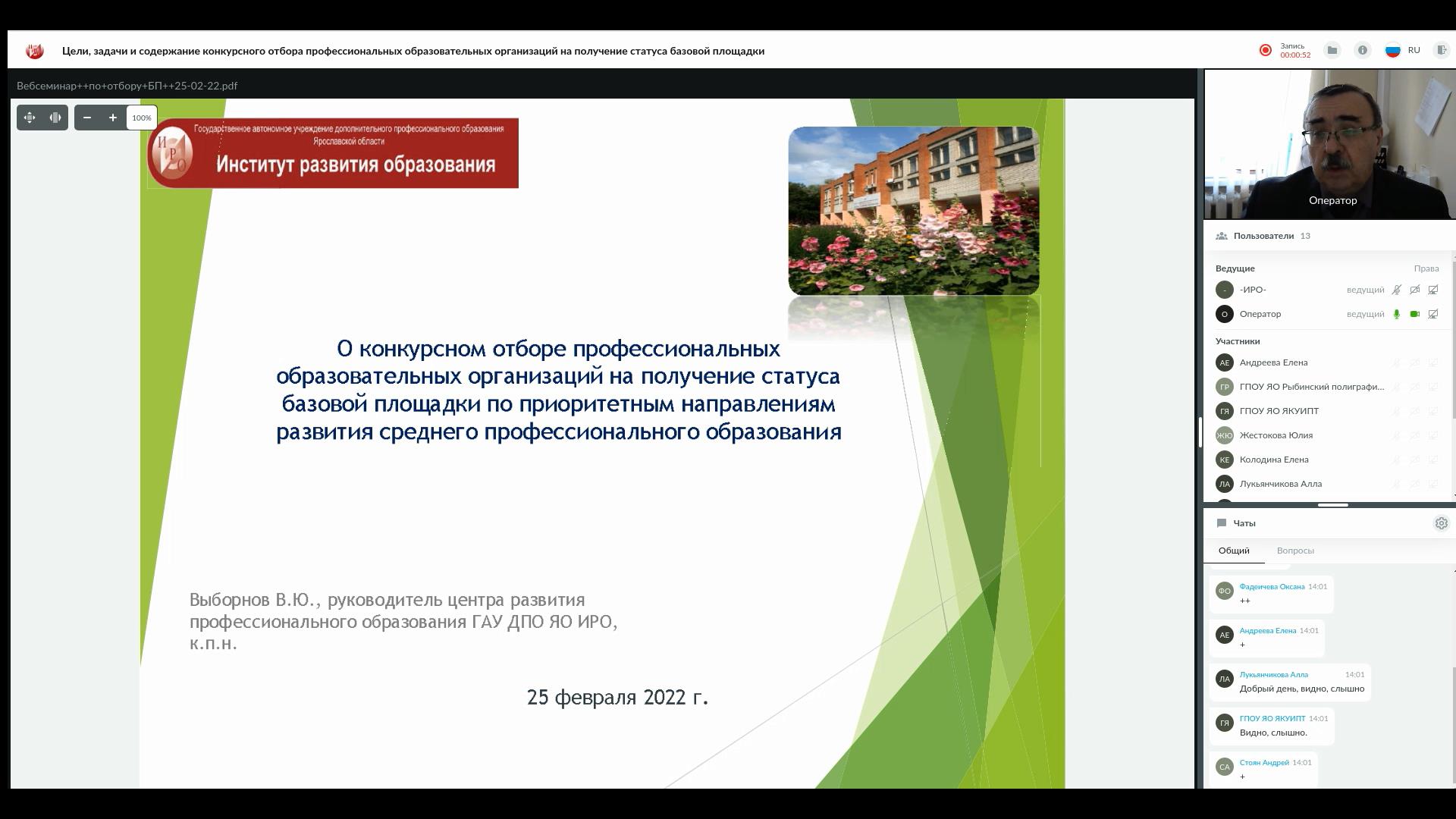Viewport: 1456px width, 819px height.
Task: Switch to the Общий chat tab
Action: point(1234,551)
